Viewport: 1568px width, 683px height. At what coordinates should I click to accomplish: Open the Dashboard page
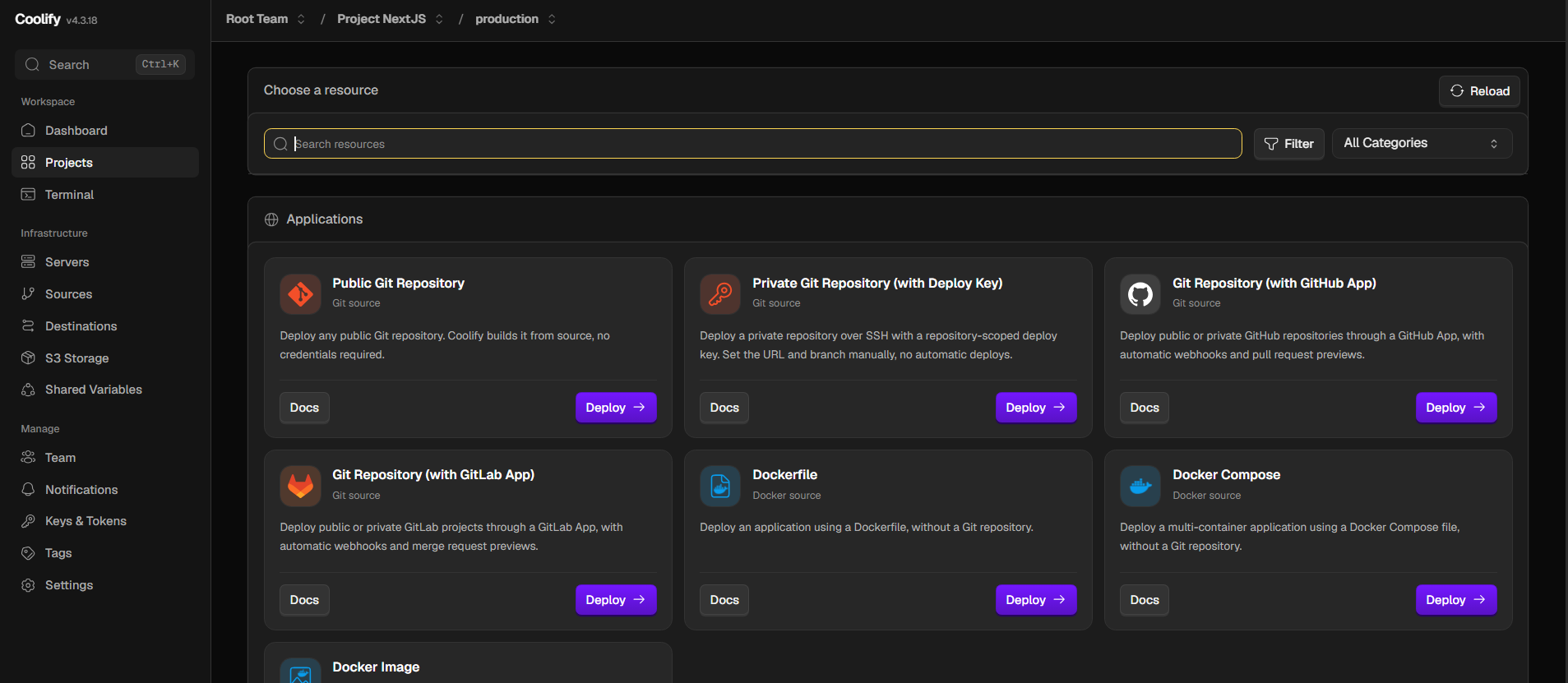click(x=105, y=131)
